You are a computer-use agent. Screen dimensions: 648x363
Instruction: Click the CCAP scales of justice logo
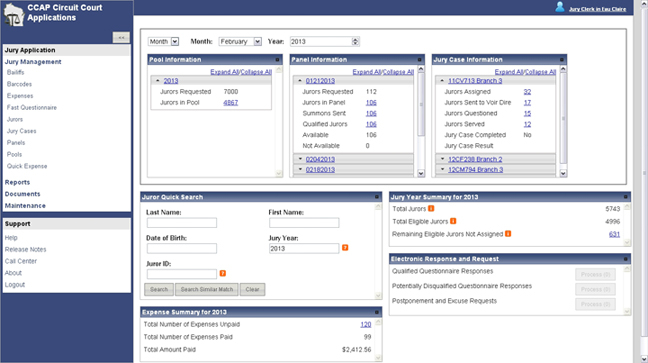coord(14,15)
